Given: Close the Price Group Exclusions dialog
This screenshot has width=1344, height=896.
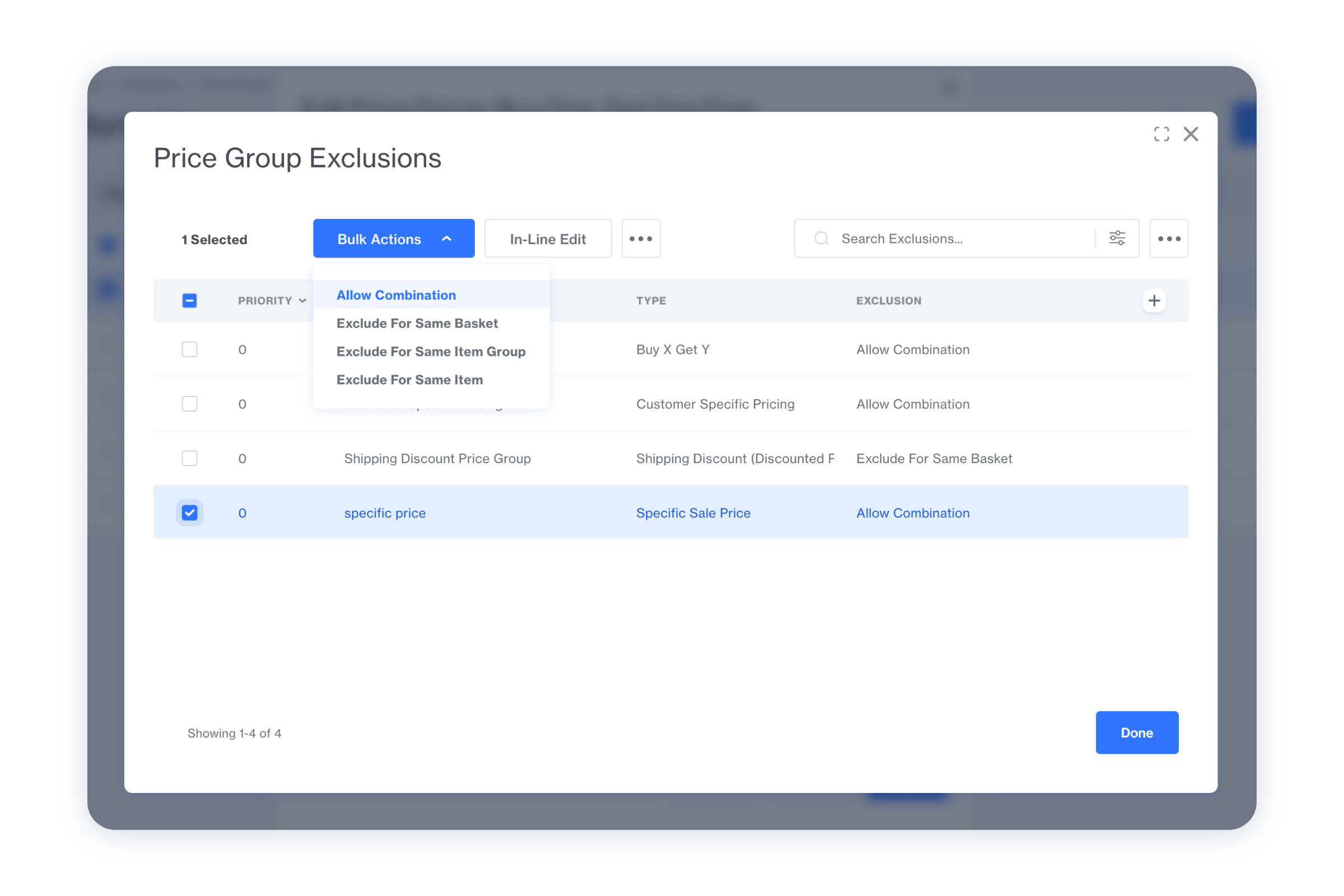Looking at the screenshot, I should click(x=1191, y=134).
